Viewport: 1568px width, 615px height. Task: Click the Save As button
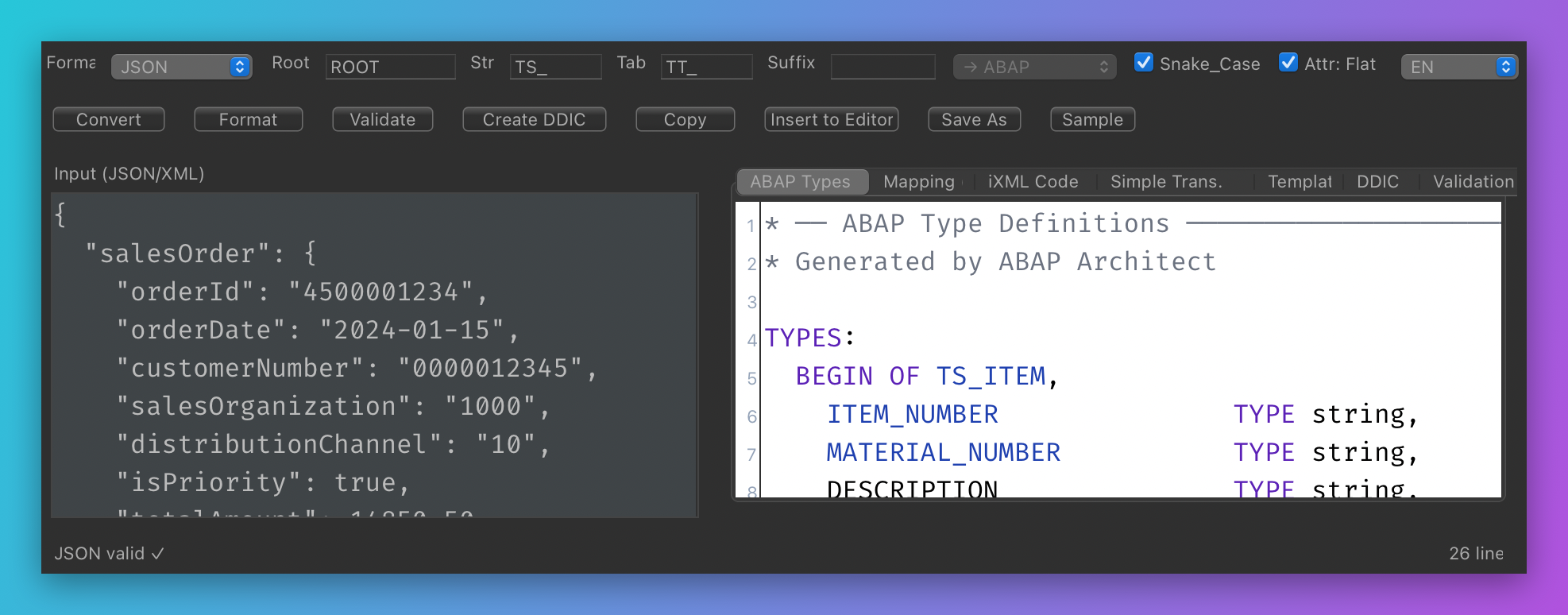tap(975, 119)
